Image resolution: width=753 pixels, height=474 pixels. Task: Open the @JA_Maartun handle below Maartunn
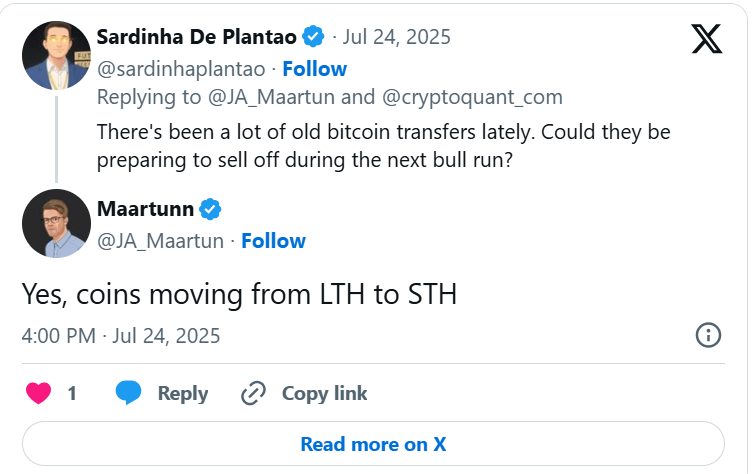160,241
